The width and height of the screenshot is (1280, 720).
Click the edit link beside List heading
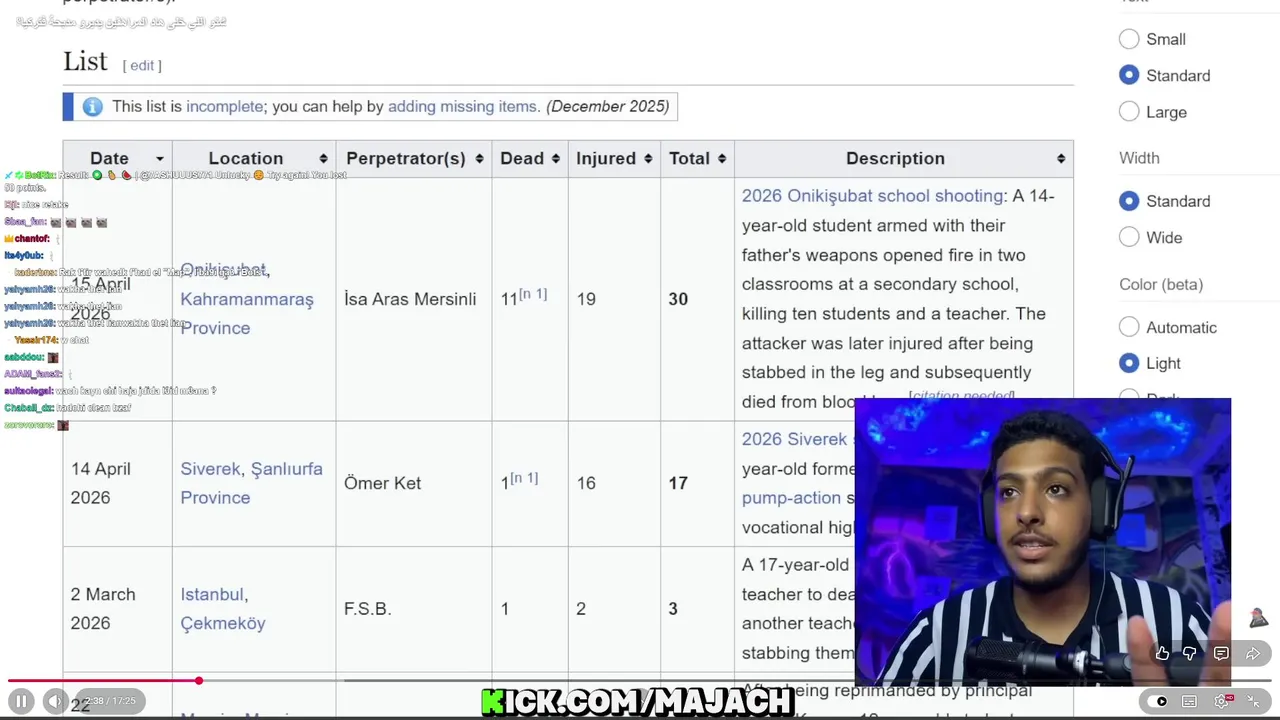pos(142,65)
